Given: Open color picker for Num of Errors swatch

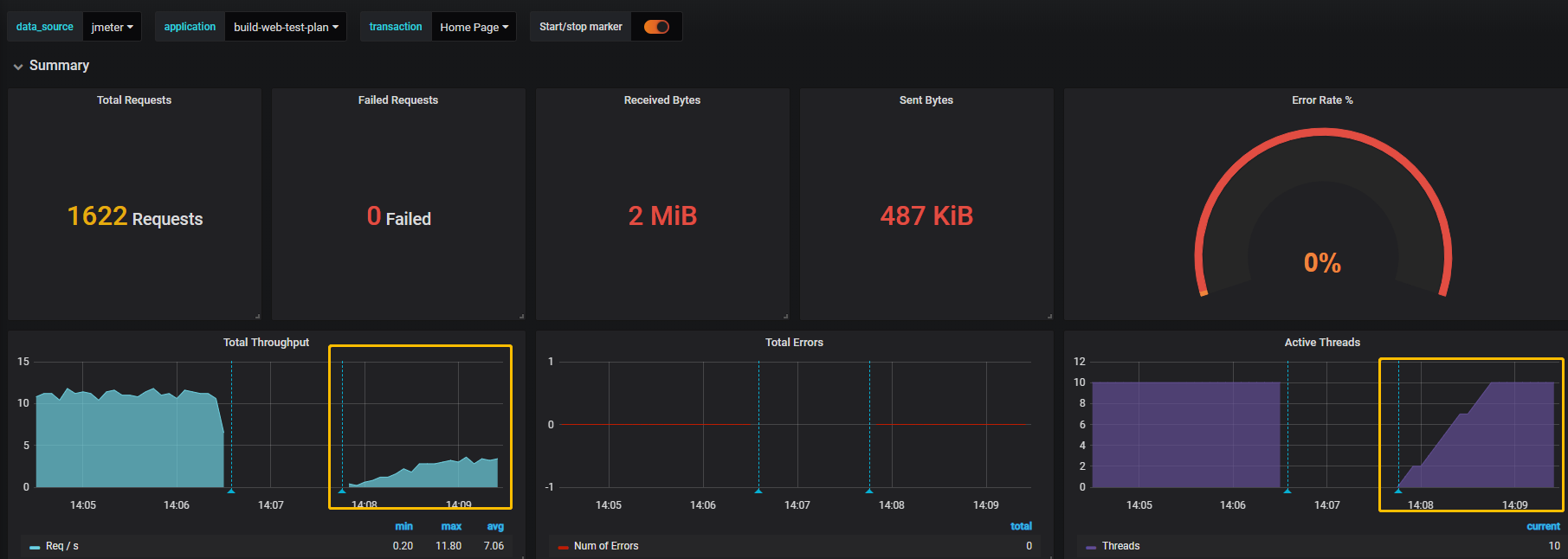Looking at the screenshot, I should coord(563,547).
